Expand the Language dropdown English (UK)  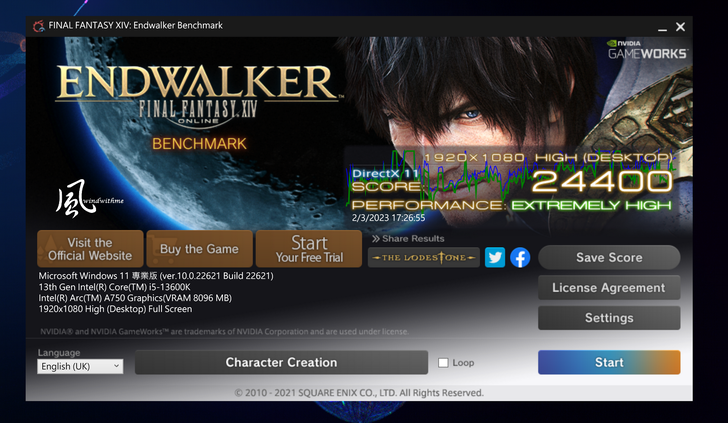80,366
